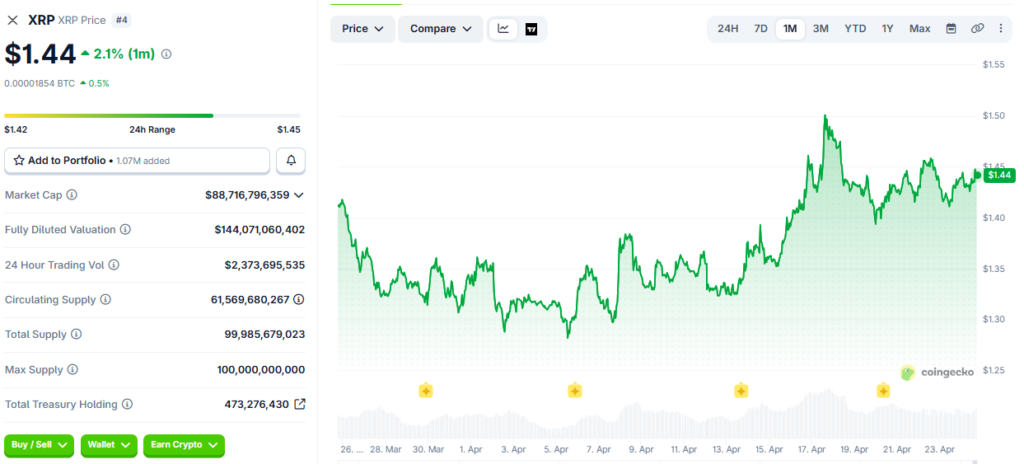Image resolution: width=1024 pixels, height=464 pixels.
Task: Switch chart to 7D tab
Action: point(760,29)
